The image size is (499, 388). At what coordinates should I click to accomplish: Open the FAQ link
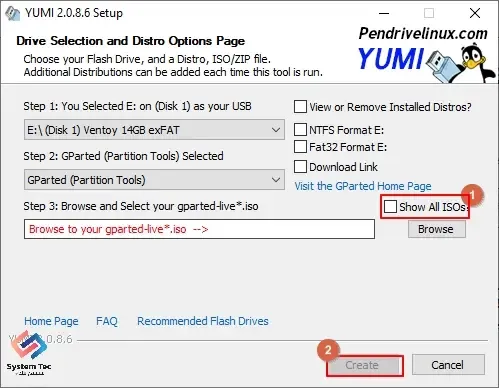(107, 321)
